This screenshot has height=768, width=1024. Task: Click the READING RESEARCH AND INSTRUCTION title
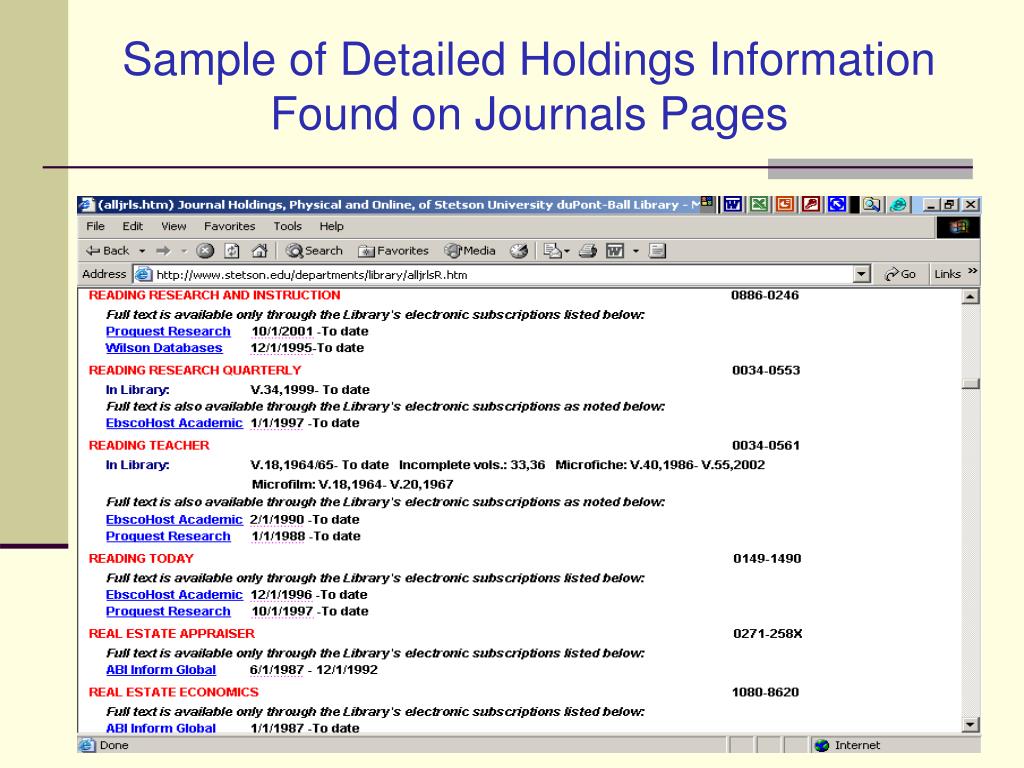tap(214, 295)
